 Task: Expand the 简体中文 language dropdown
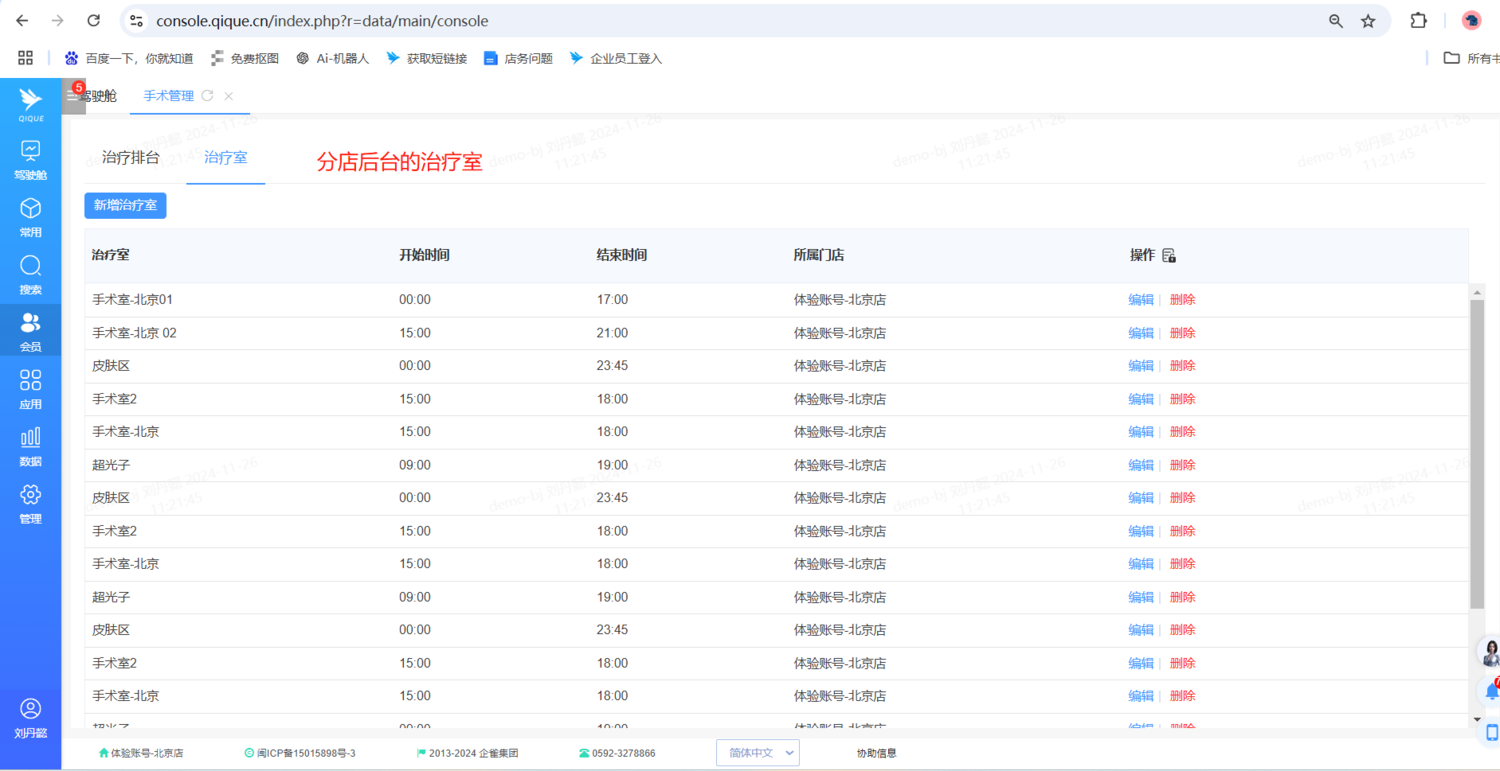pyautogui.click(x=757, y=753)
